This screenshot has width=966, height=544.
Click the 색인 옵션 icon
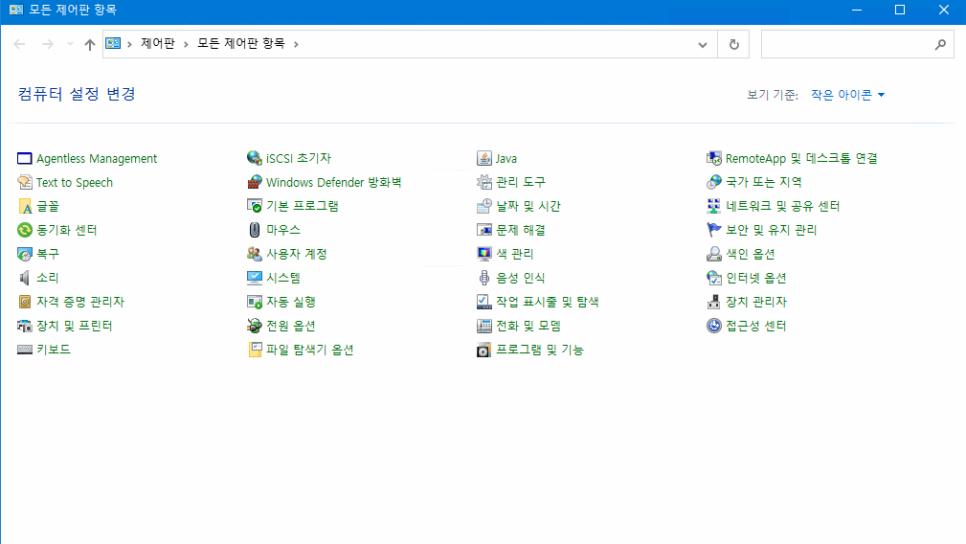tap(714, 254)
